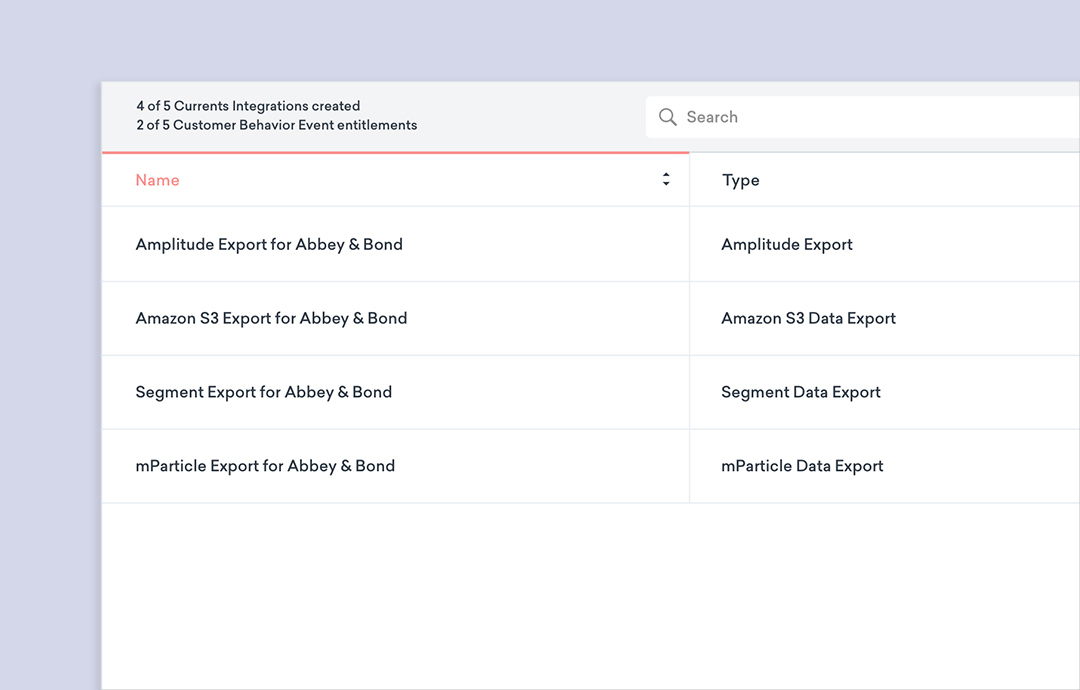Click the mParticle Data Export type cell
The width and height of the screenshot is (1080, 690).
[x=802, y=466]
